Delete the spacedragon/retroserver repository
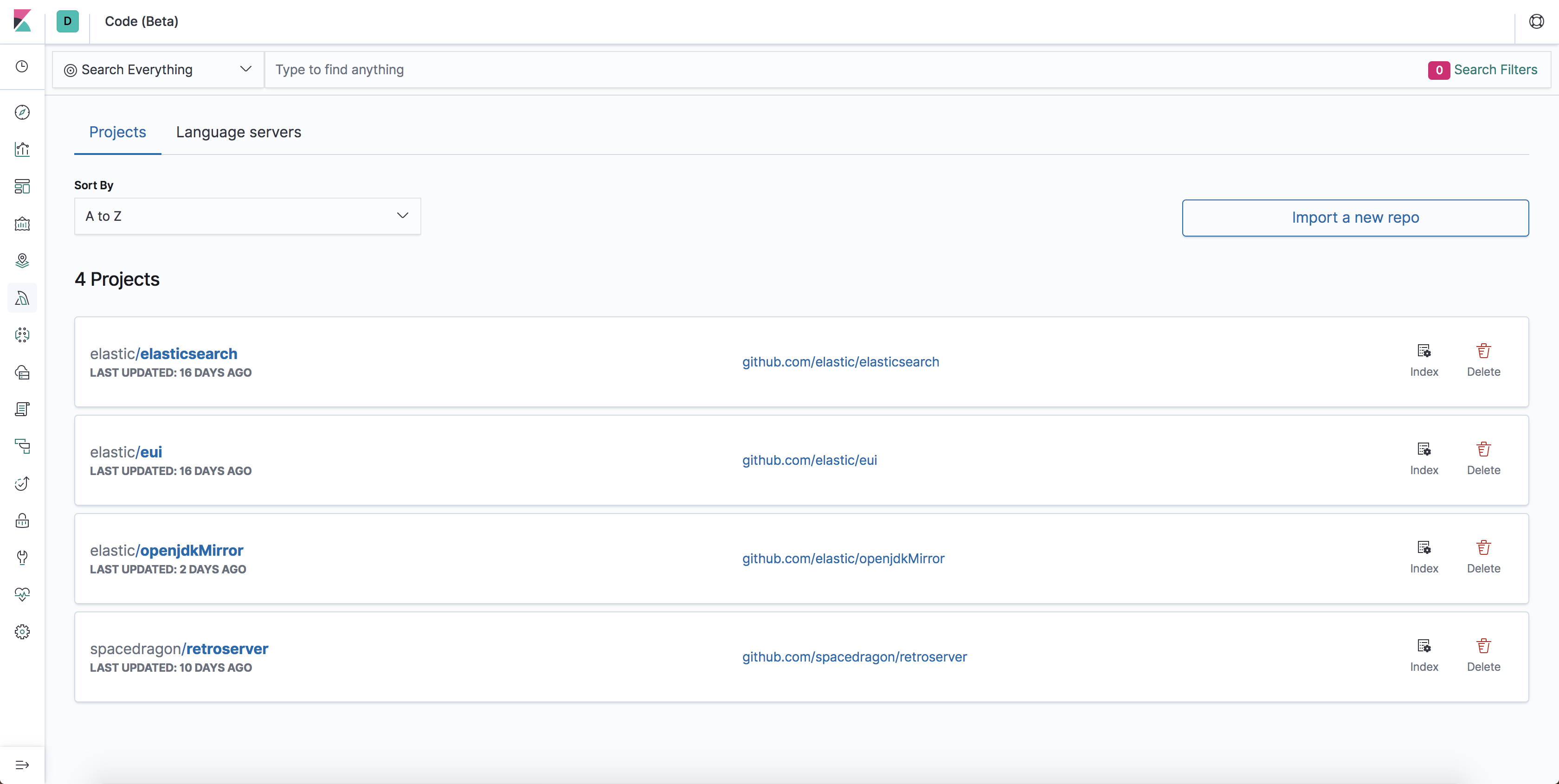 [1483, 655]
